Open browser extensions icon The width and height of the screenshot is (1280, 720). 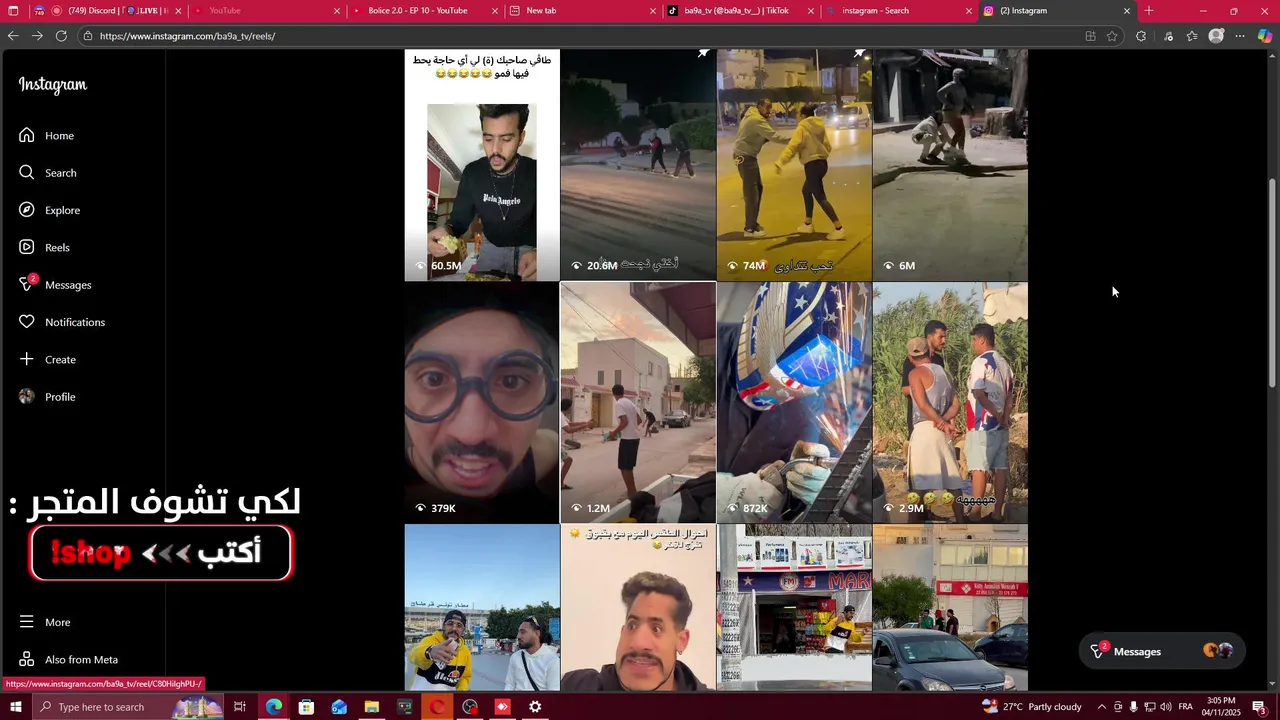point(1141,36)
